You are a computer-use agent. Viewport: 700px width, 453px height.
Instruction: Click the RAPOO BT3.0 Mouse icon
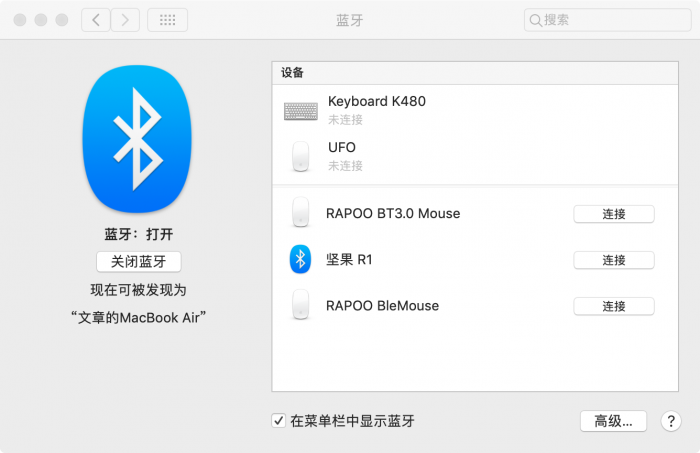pyautogui.click(x=300, y=214)
